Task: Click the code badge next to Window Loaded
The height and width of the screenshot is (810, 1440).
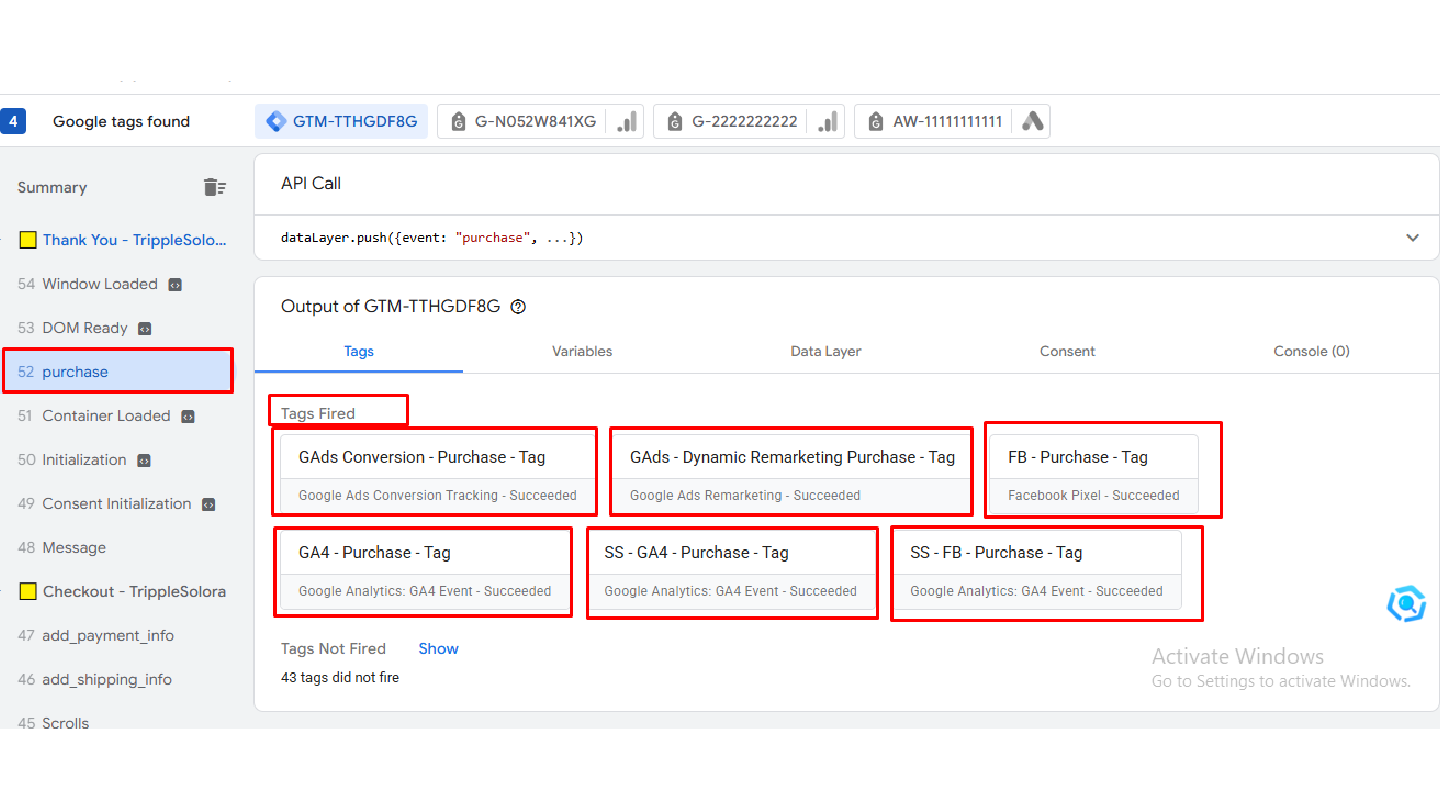Action: pos(175,284)
